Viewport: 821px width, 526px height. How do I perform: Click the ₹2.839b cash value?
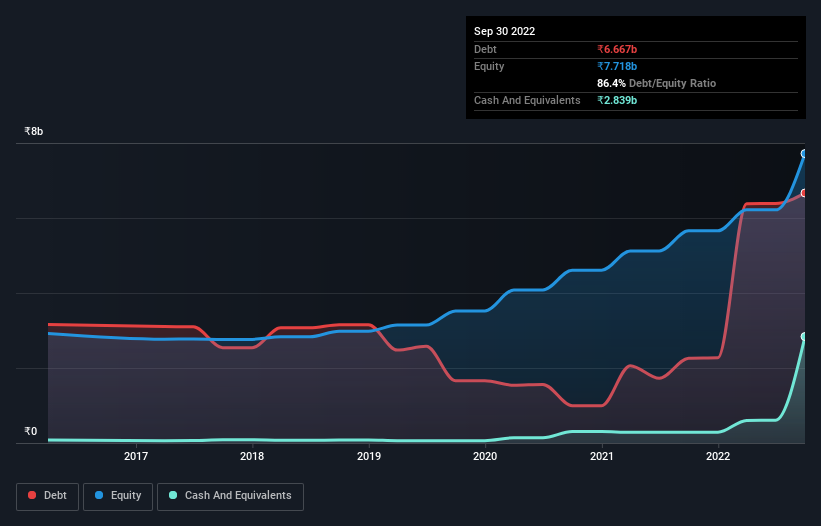[617, 100]
